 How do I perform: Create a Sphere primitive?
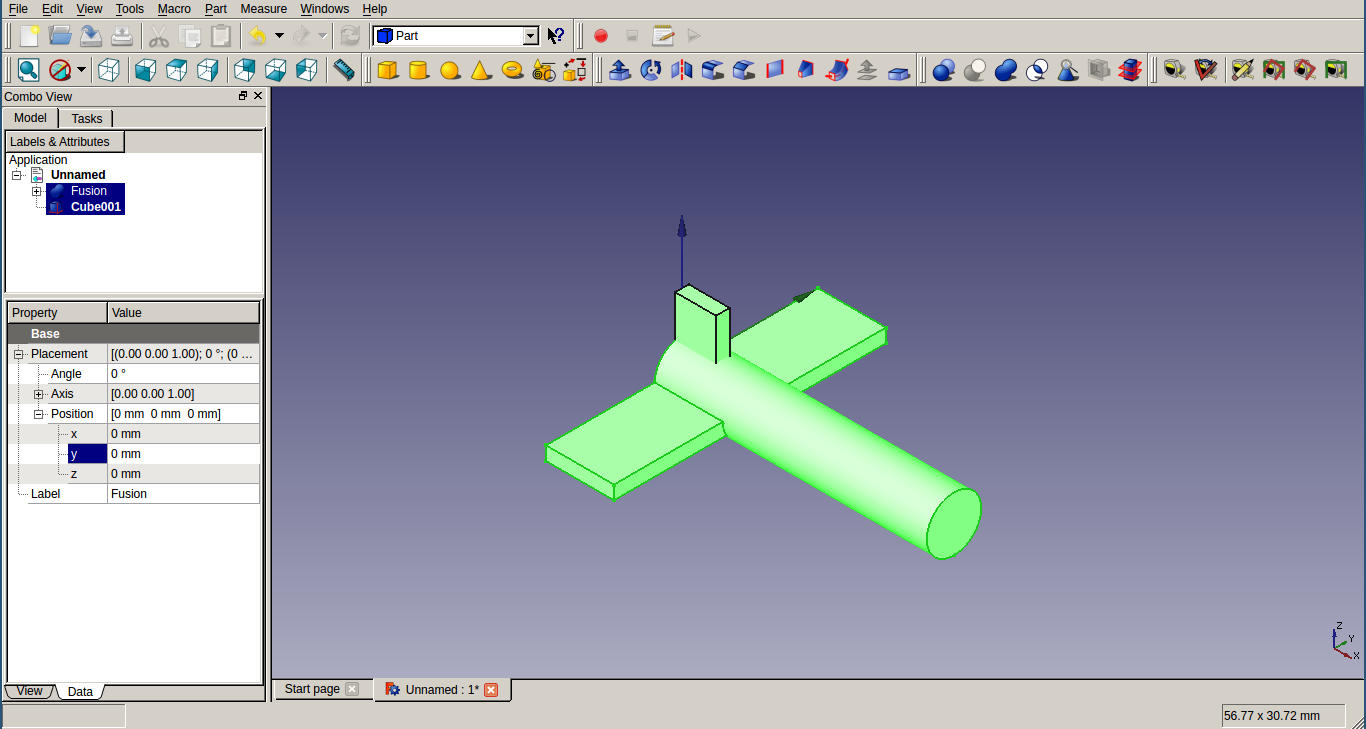(x=450, y=70)
